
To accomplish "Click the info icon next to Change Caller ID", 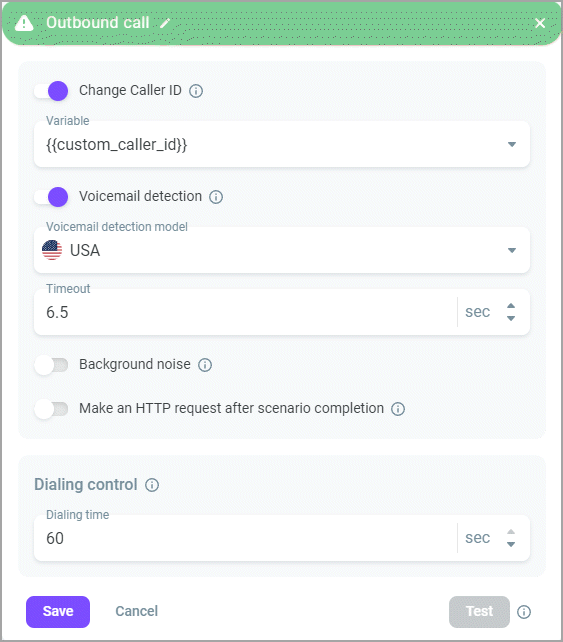I will (x=196, y=90).
